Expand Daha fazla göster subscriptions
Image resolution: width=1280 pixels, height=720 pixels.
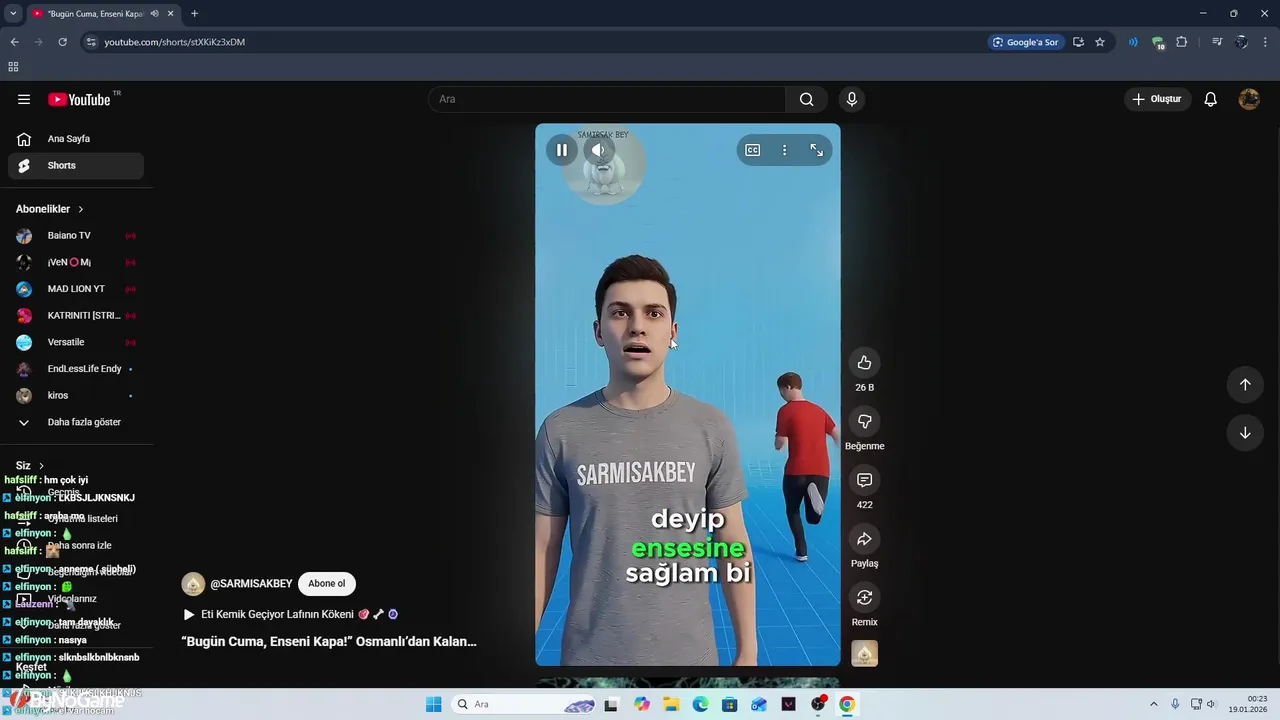point(76,422)
